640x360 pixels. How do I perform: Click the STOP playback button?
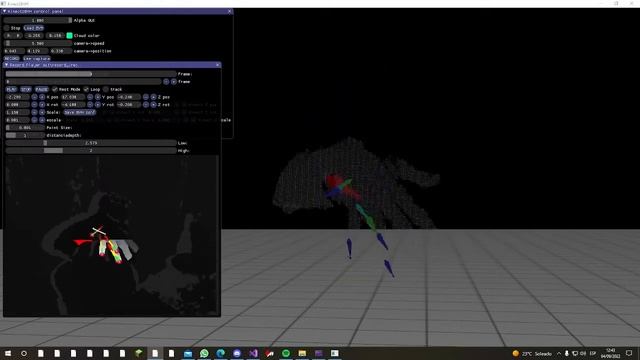pyautogui.click(x=26, y=89)
